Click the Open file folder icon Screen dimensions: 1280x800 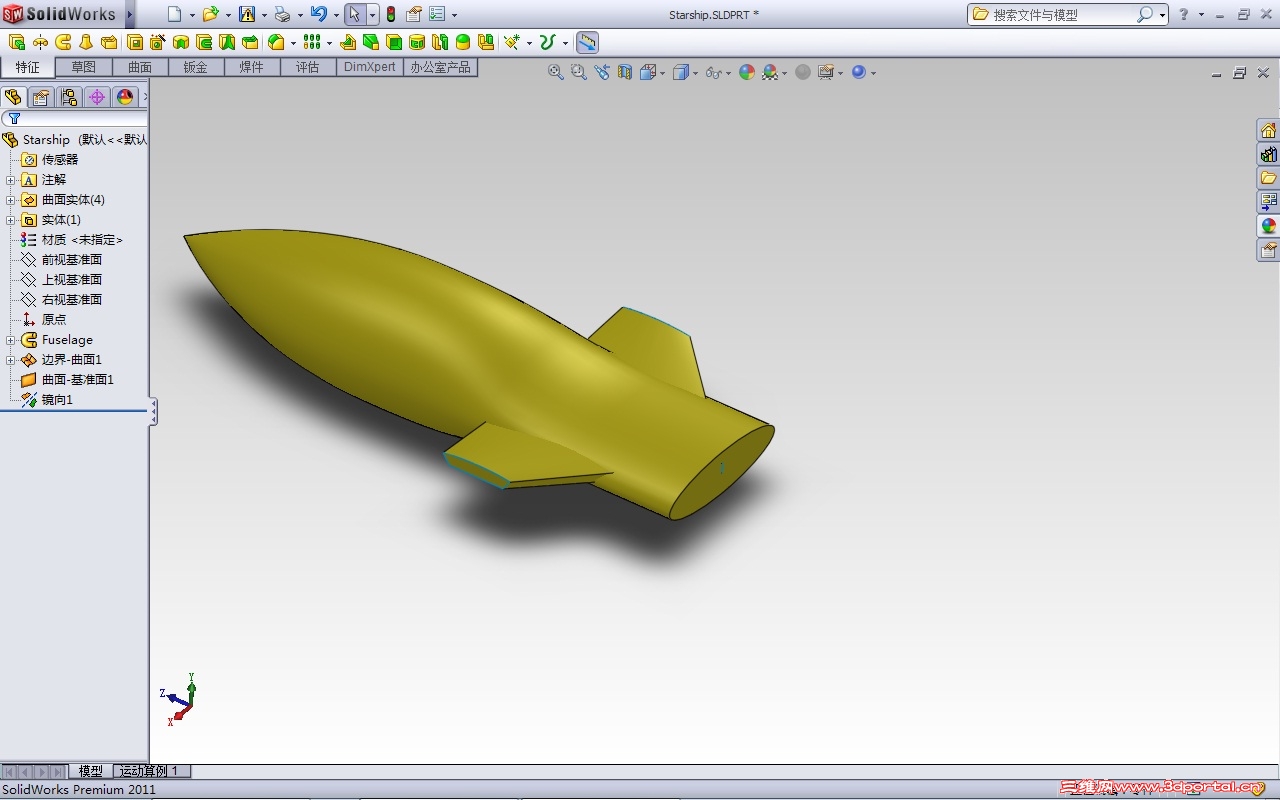point(210,14)
